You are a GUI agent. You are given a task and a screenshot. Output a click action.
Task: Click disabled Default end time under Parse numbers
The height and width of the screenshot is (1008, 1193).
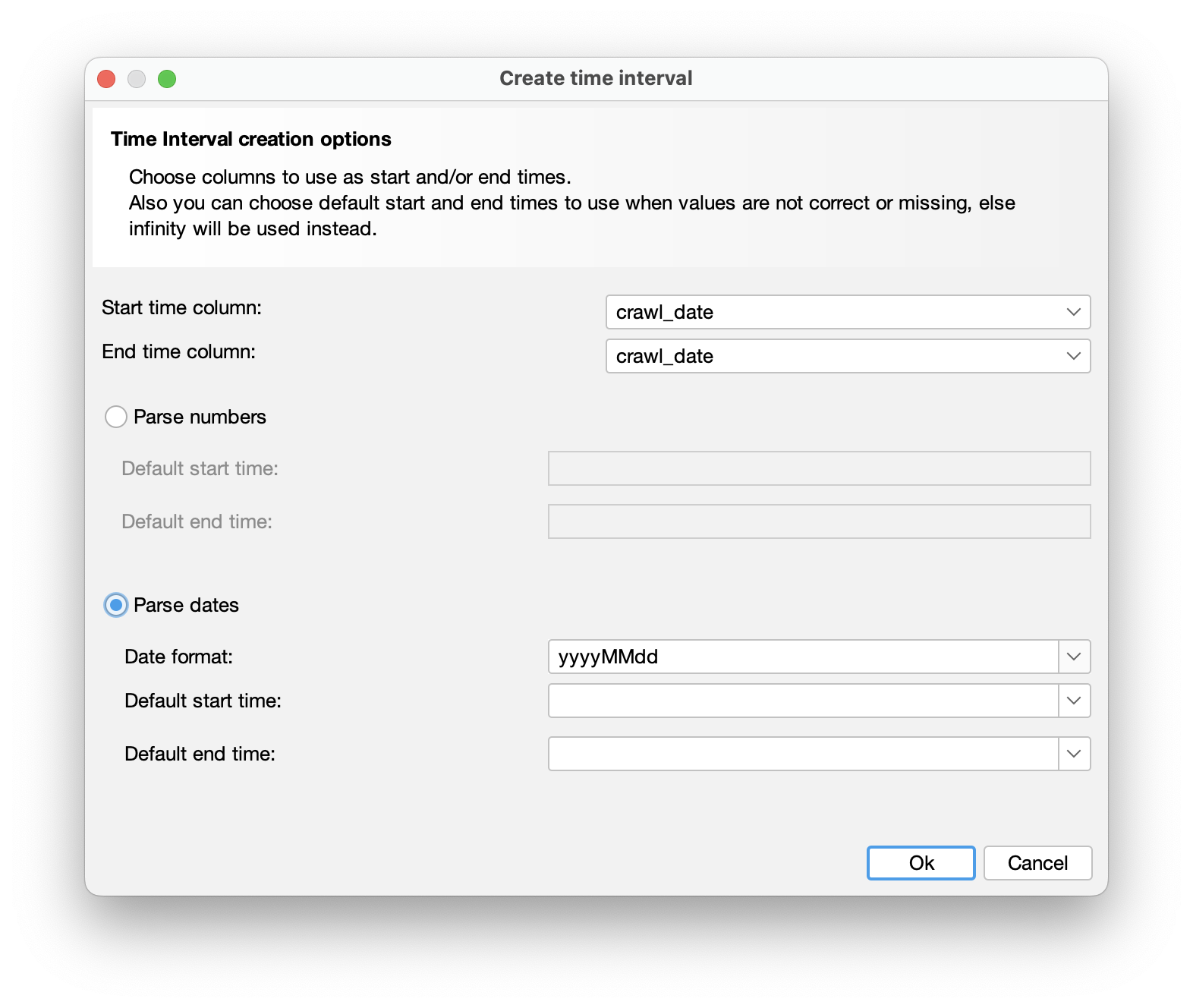click(819, 521)
